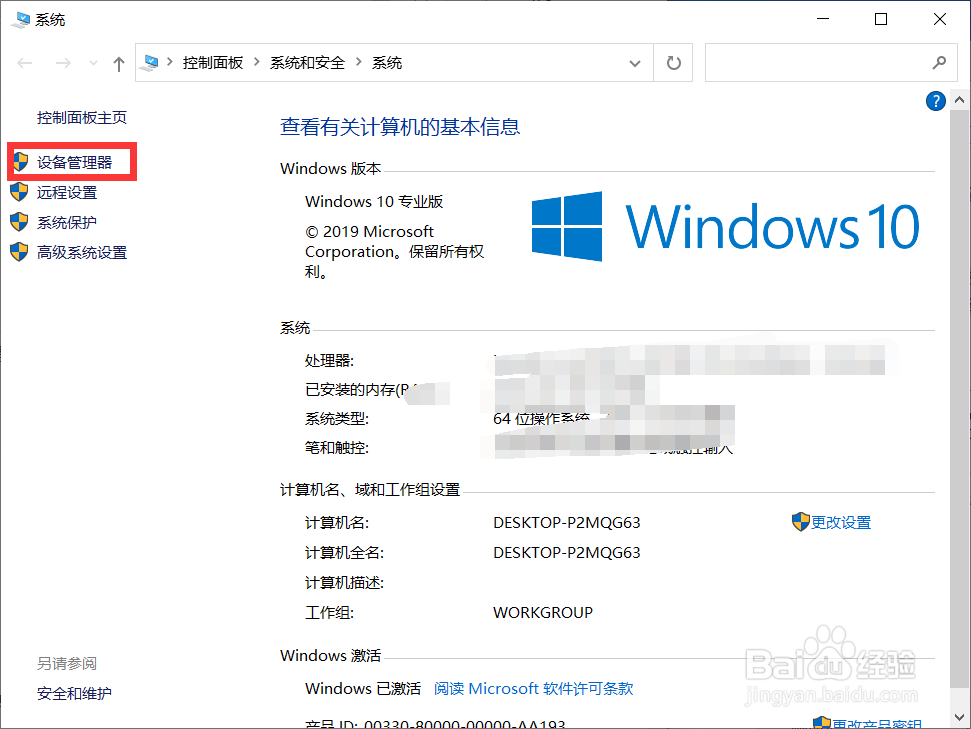The image size is (971, 729).
Task: Click 处理器 label
Action: 329,360
